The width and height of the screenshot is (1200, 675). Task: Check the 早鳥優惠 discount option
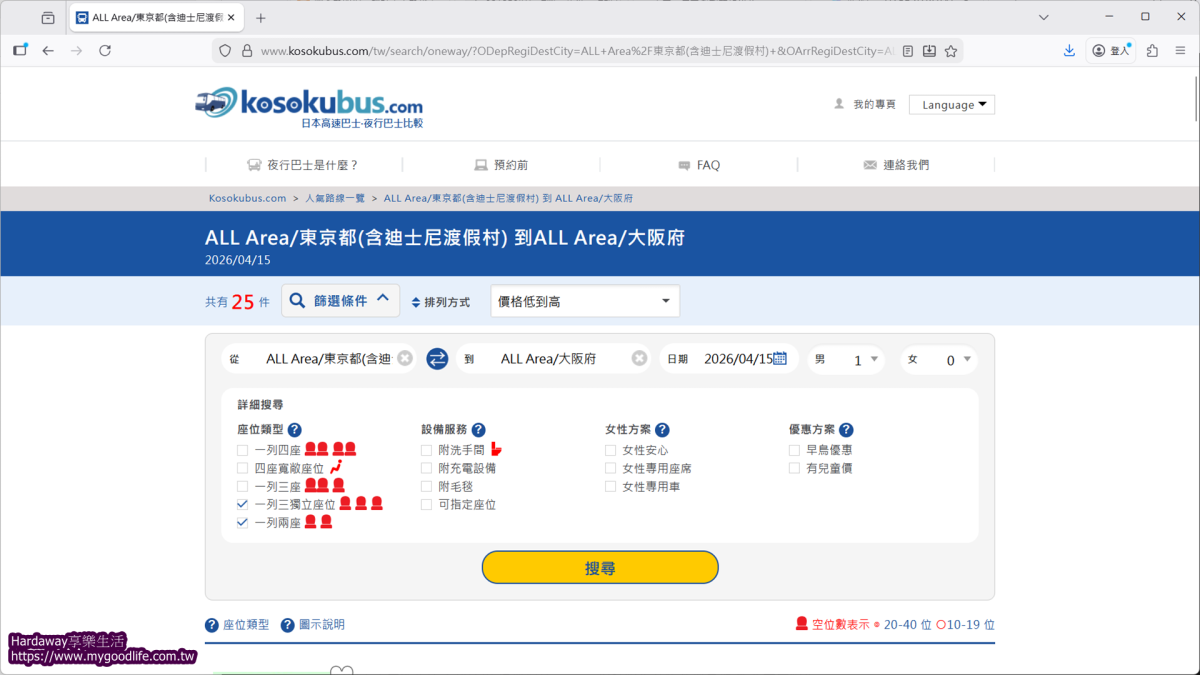(x=794, y=450)
